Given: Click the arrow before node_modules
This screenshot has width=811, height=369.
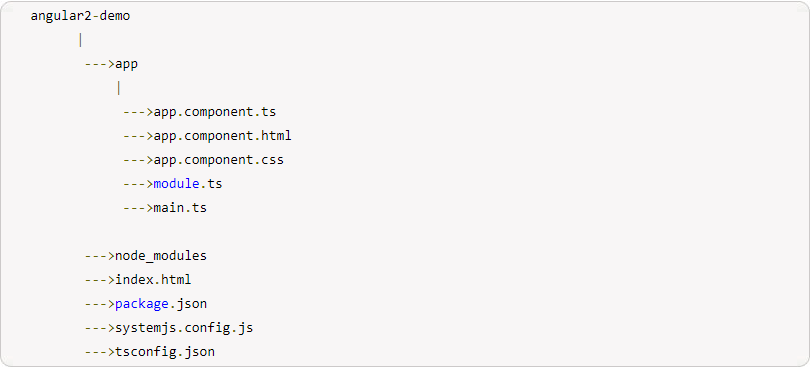Looking at the screenshot, I should pos(99,256).
